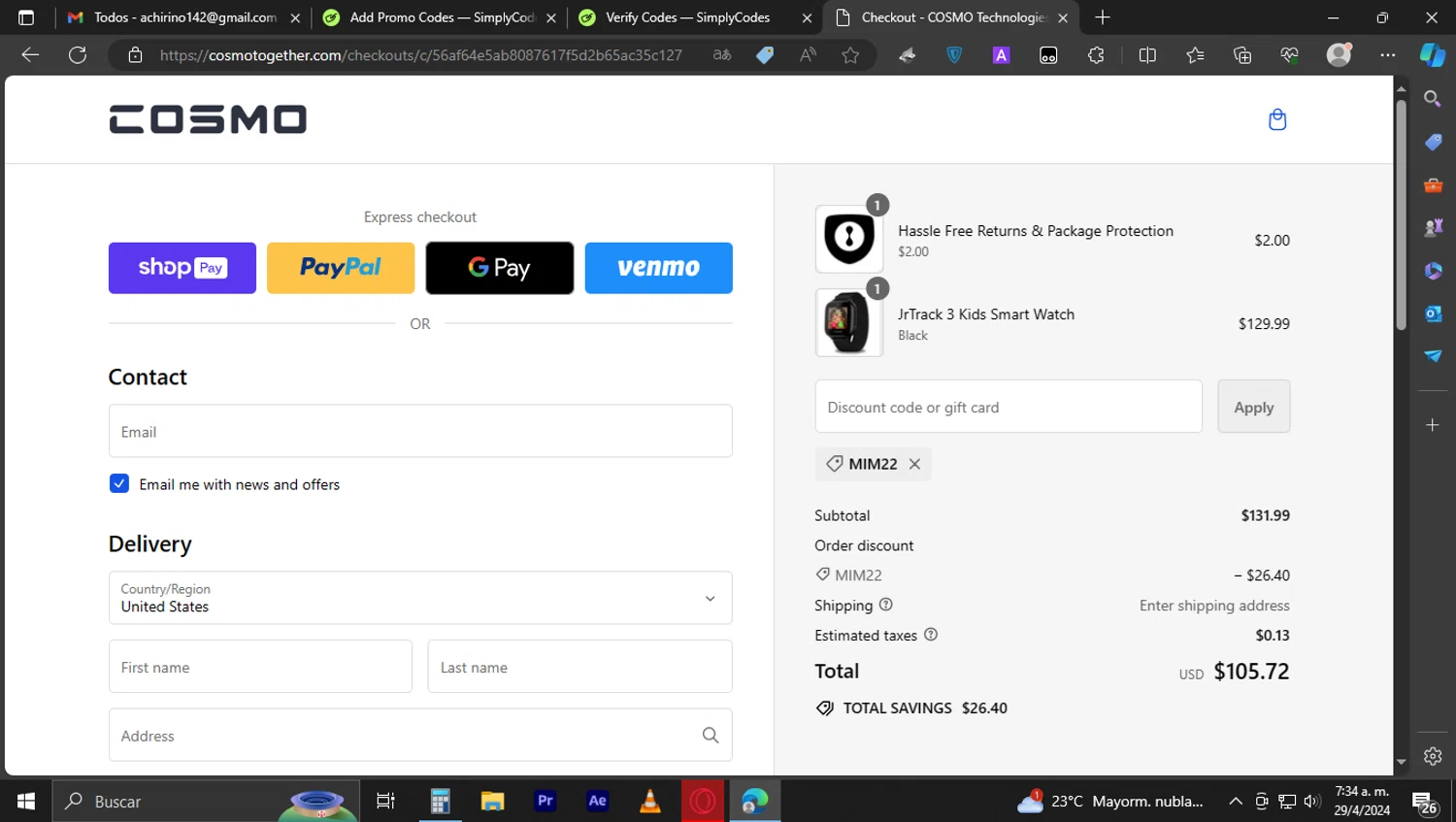Open tab actions menu icon

[26, 17]
